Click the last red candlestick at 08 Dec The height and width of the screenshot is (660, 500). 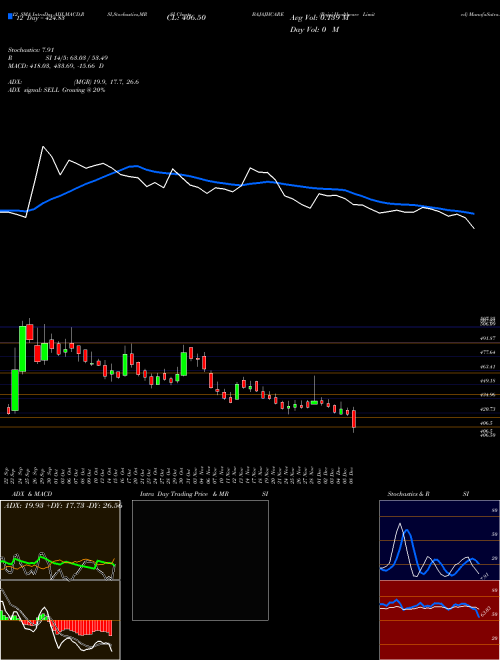point(354,419)
